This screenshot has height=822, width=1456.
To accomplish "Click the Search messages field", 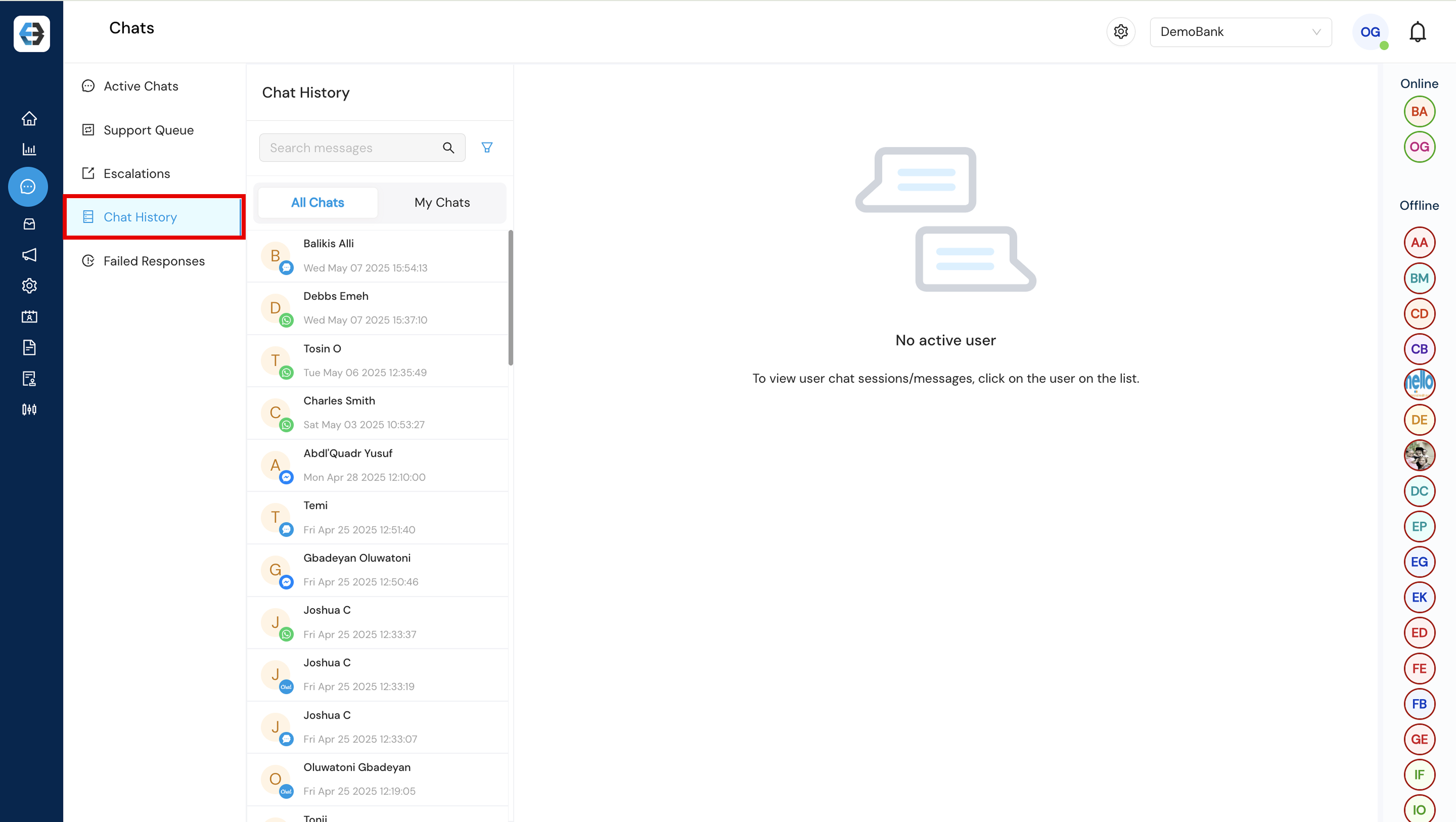I will 362,148.
